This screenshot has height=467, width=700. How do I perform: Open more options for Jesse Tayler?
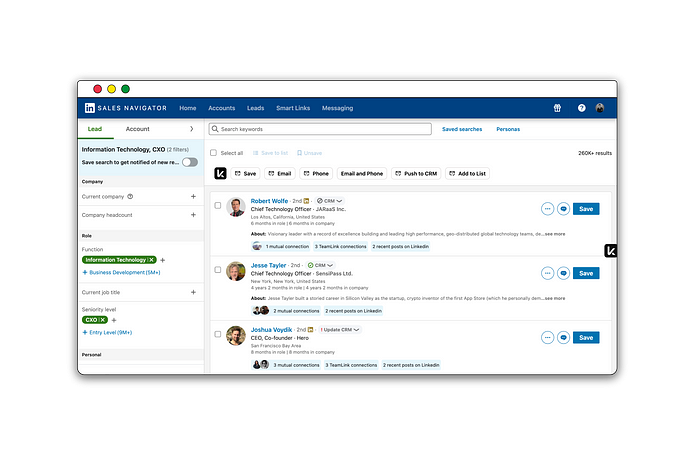click(x=547, y=273)
